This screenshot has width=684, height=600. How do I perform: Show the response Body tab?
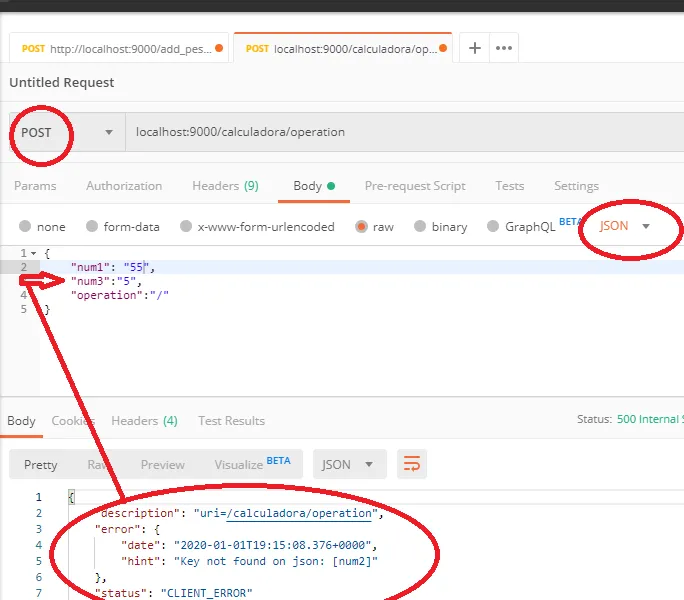pos(21,421)
